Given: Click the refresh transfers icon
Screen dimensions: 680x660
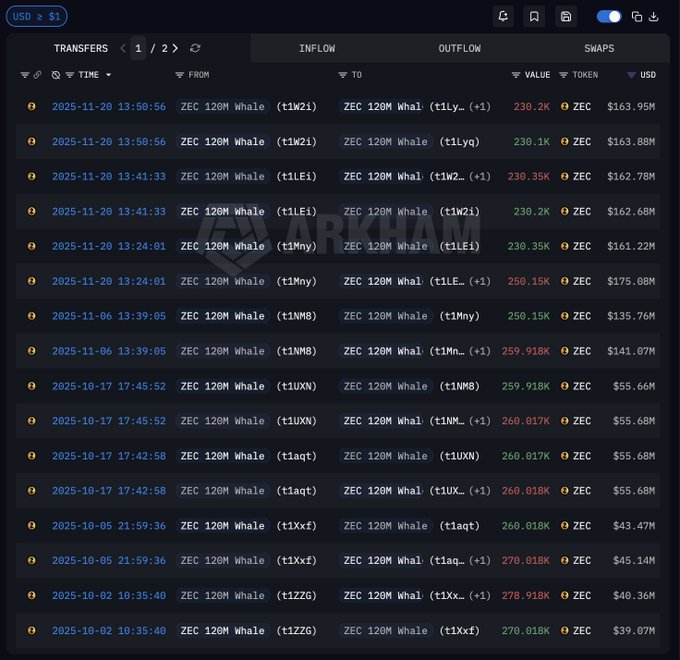Looking at the screenshot, I should 195,48.
